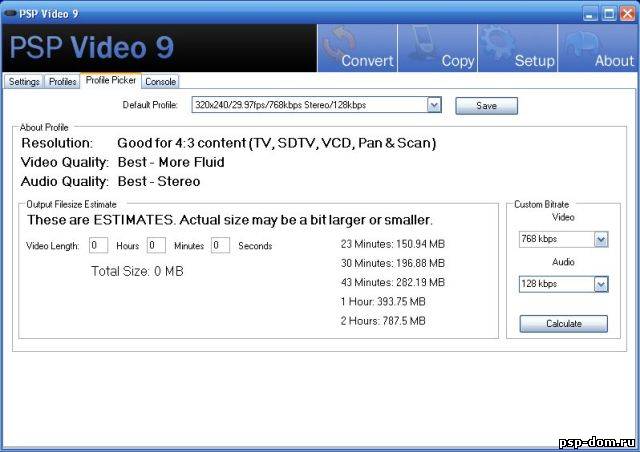Close the PSP Video 9 window
Viewport: 640px width, 452px height.
[626, 12]
